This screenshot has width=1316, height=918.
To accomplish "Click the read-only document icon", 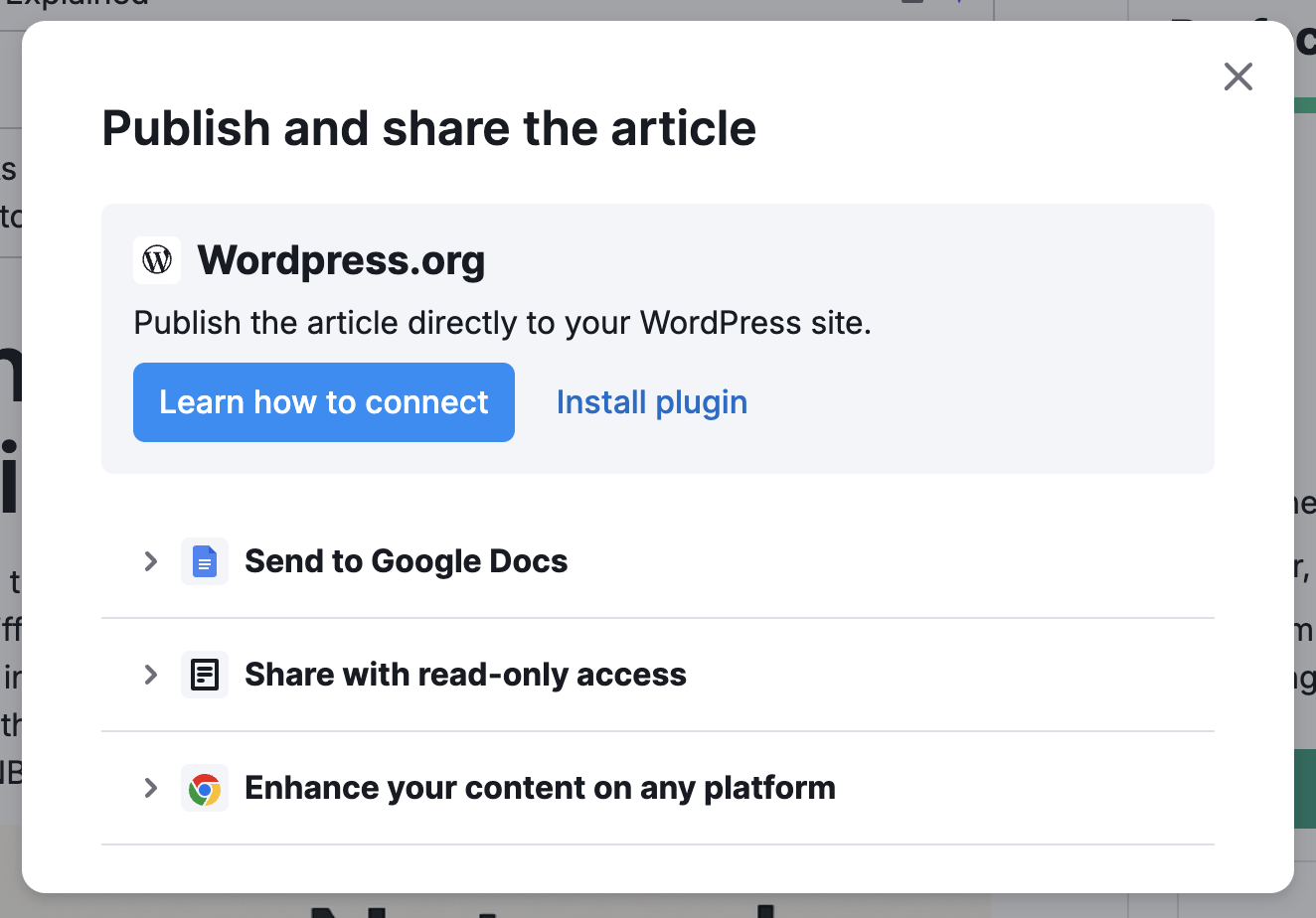I will tap(205, 676).
